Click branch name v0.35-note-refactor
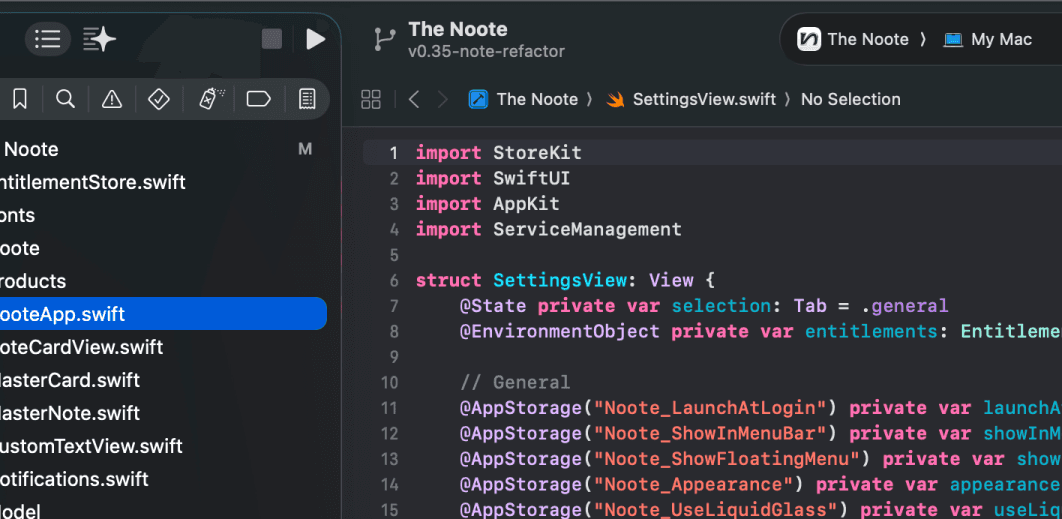Screen dimensions: 1062x519 [x=486, y=51]
